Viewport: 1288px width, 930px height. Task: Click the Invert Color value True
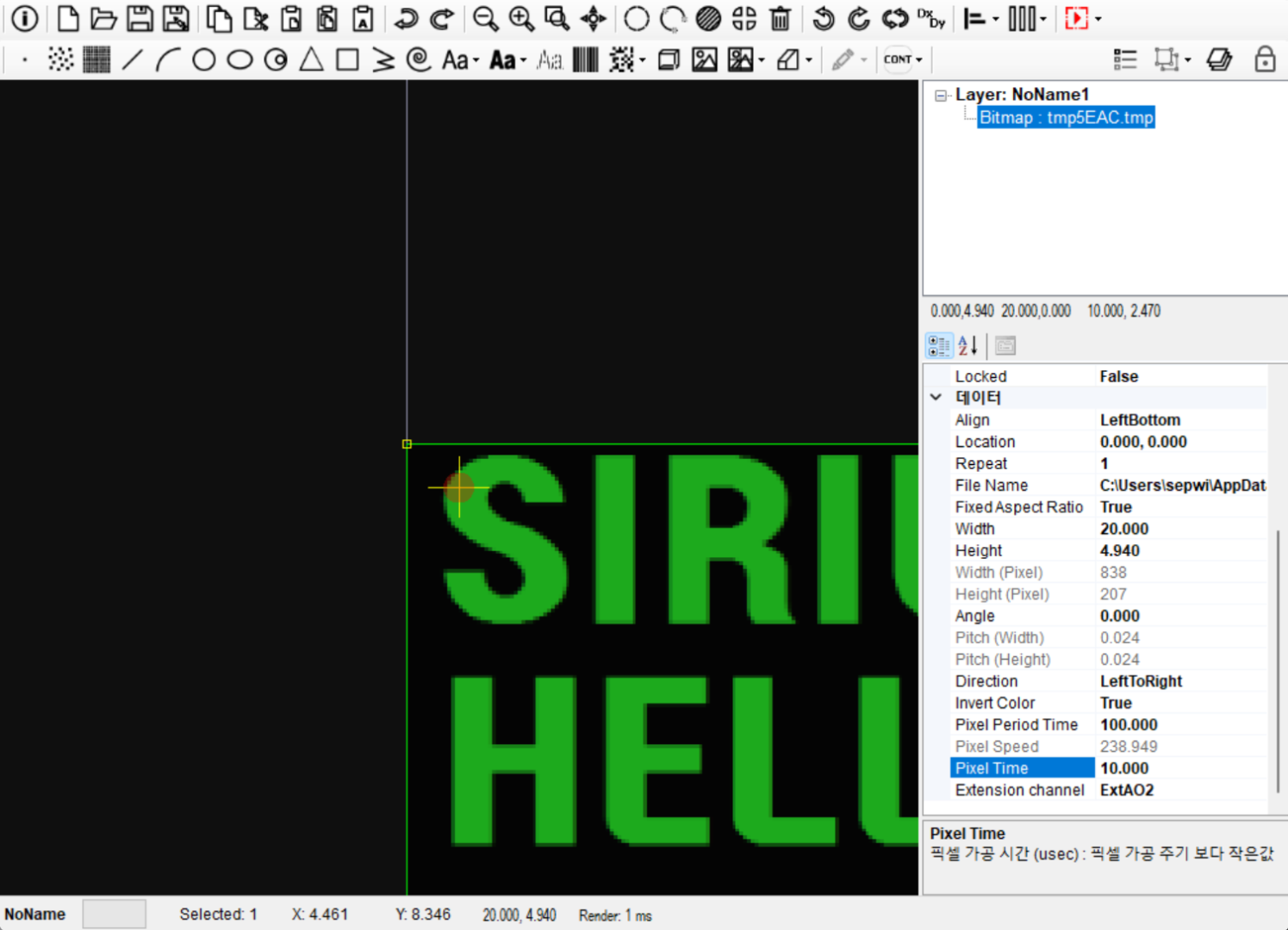click(1181, 703)
